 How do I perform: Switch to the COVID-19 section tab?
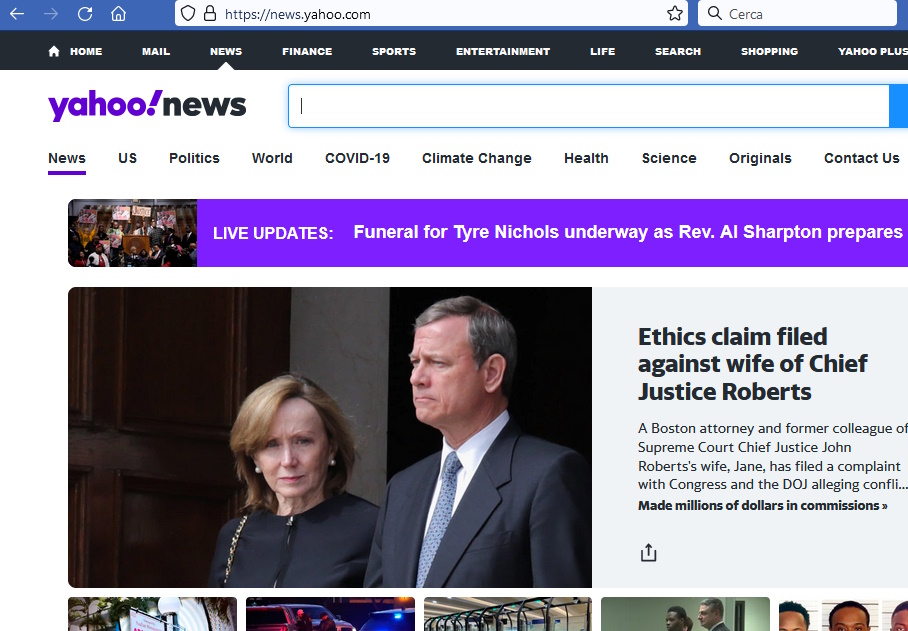pos(357,158)
